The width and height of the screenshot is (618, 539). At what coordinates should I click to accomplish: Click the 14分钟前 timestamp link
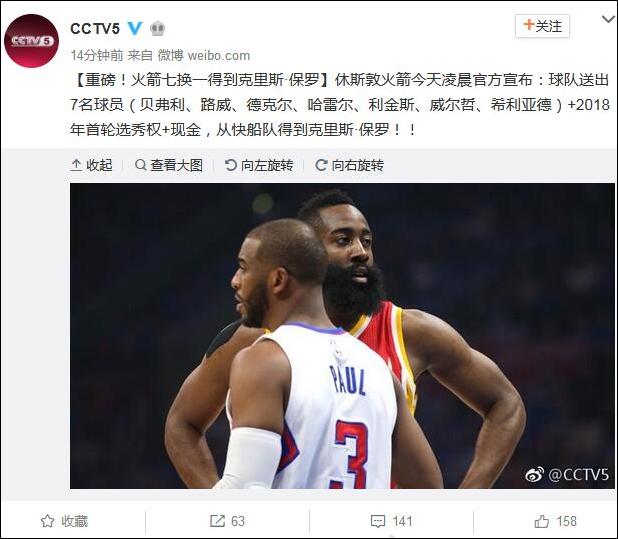tap(97, 55)
